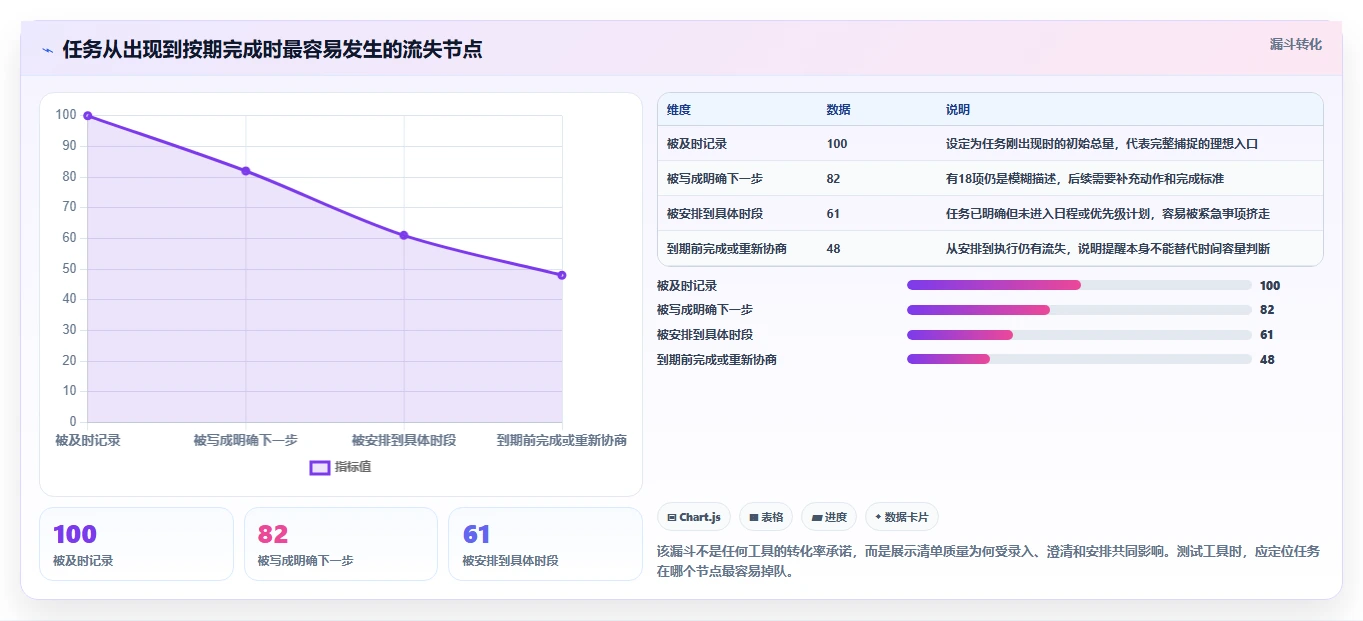Click table cell 被安排到具体时段
This screenshot has width=1363, height=621.
click(x=715, y=214)
